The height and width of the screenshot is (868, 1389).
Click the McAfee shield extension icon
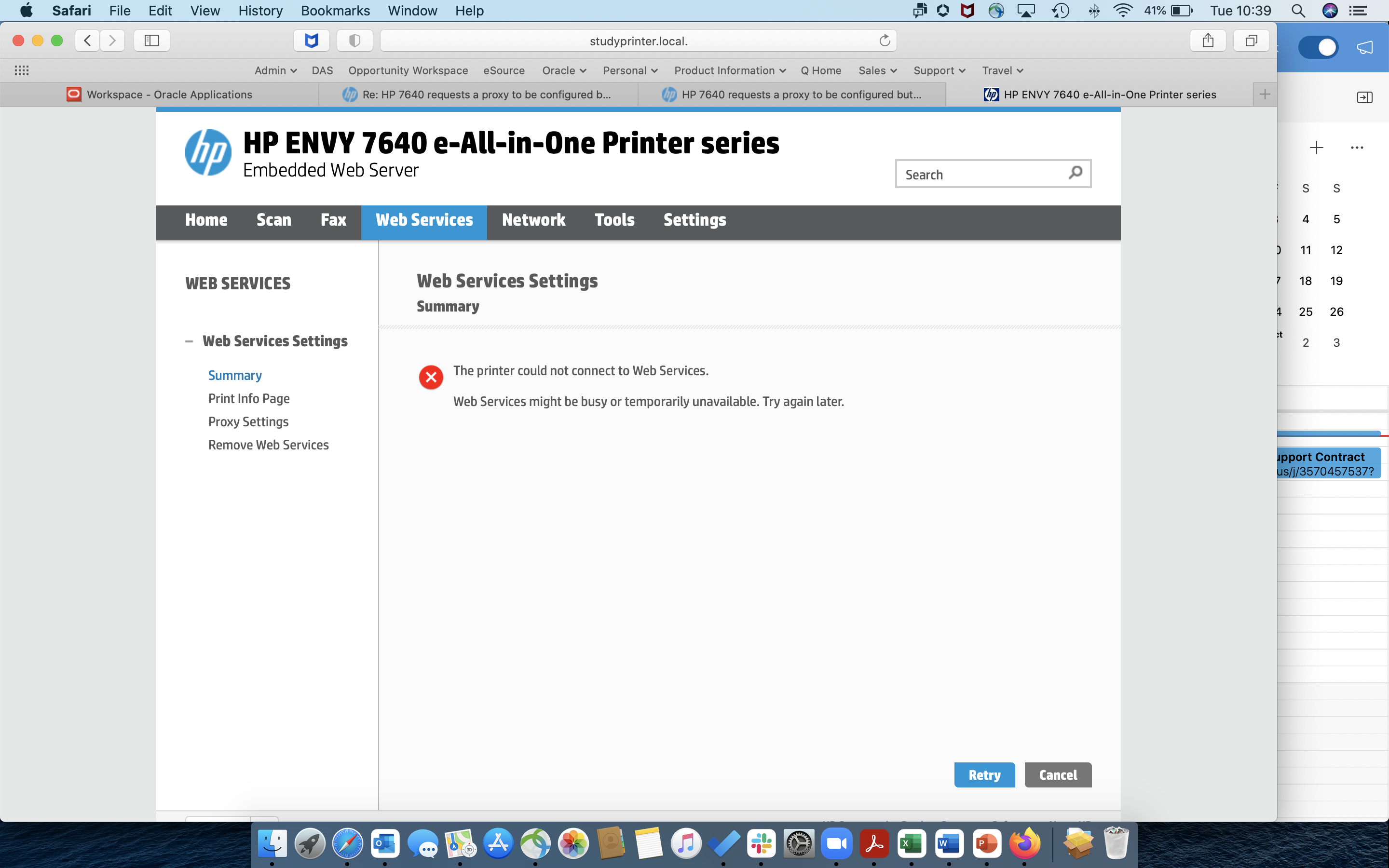tap(311, 41)
